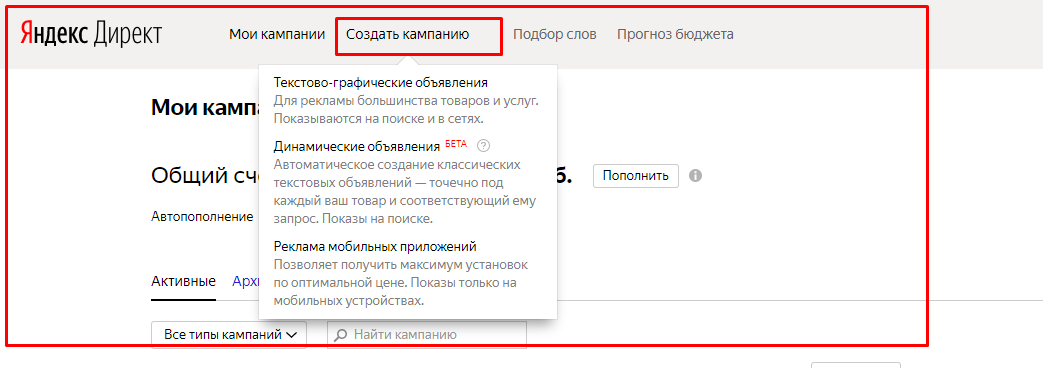The width and height of the screenshot is (1043, 368).
Task: Open the Мои кампании page
Action: (277, 34)
